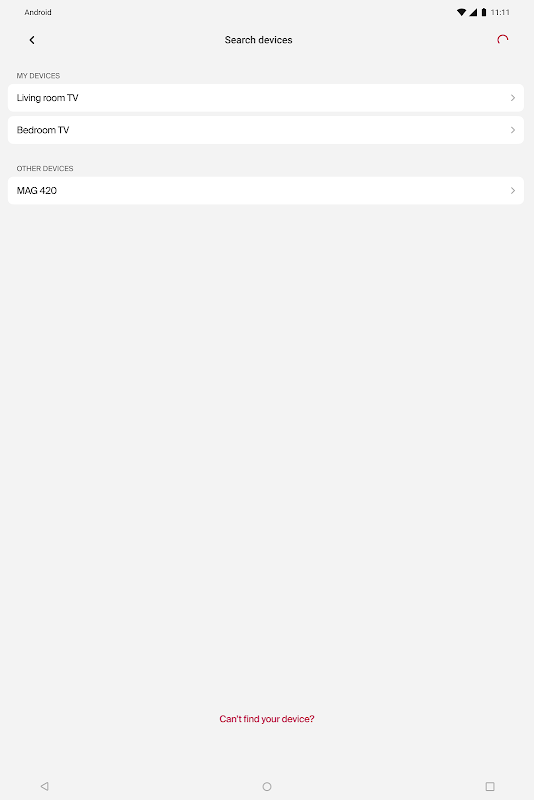Tap the cellular signal status icon
The height and width of the screenshot is (800, 534).
coord(473,12)
